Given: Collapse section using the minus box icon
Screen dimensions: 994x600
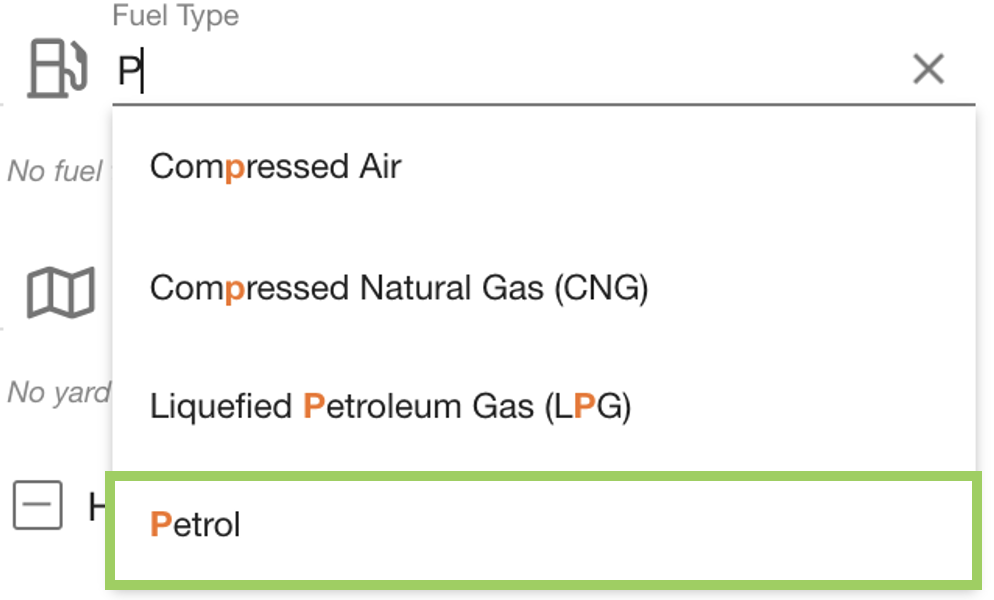Looking at the screenshot, I should coord(38,505).
